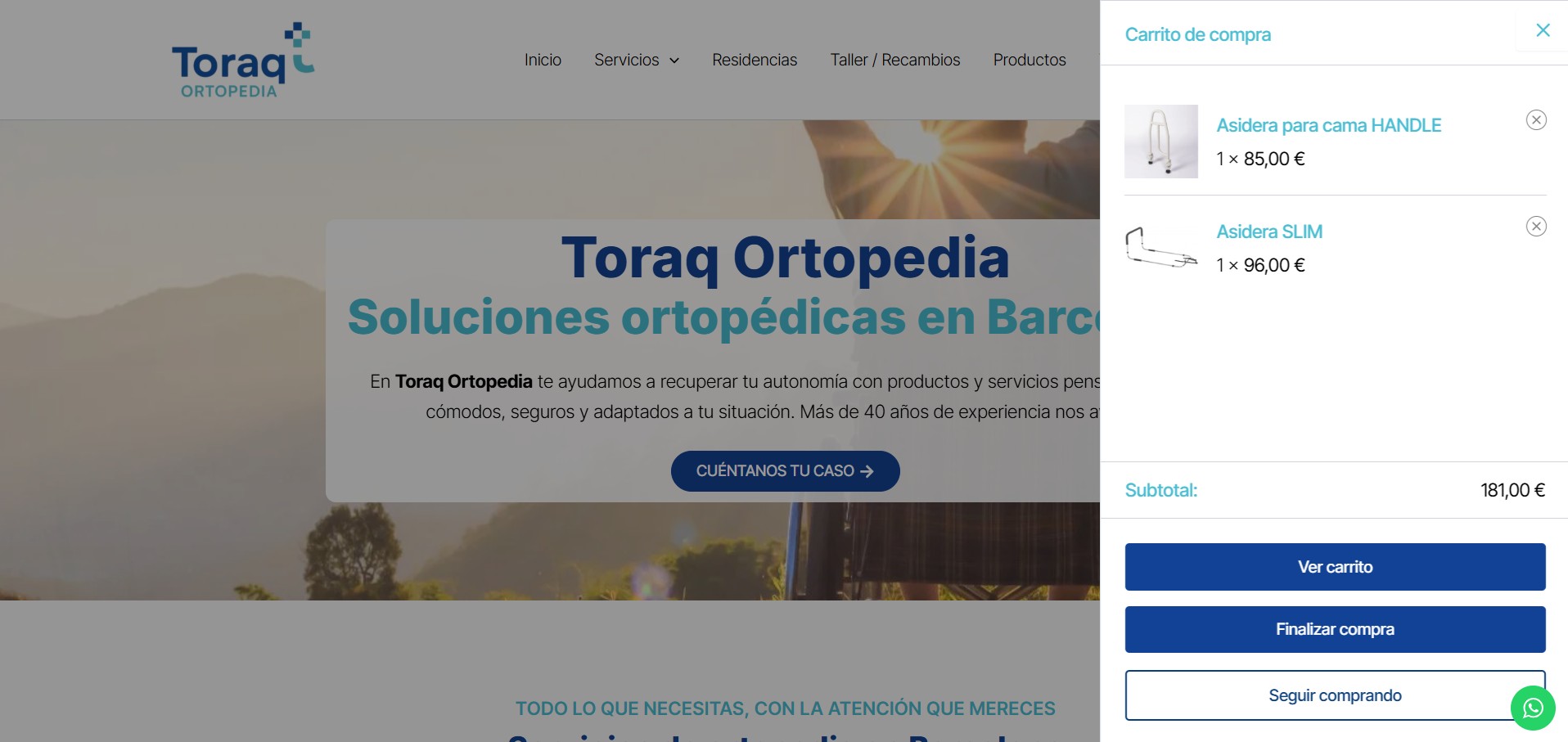The width and height of the screenshot is (1568, 742).
Task: Open the Asidera para cama HANDLE thumbnail
Action: tap(1160, 142)
